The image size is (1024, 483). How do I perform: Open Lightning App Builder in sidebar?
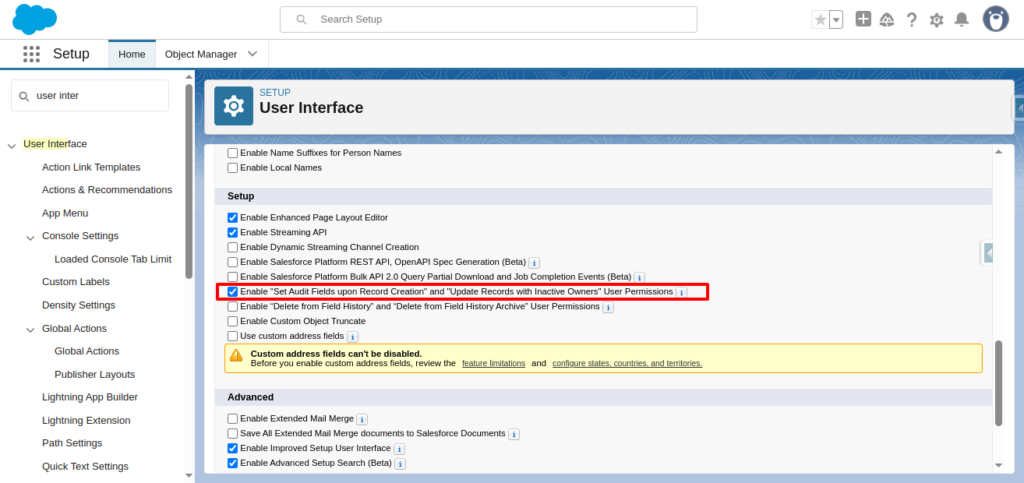89,397
